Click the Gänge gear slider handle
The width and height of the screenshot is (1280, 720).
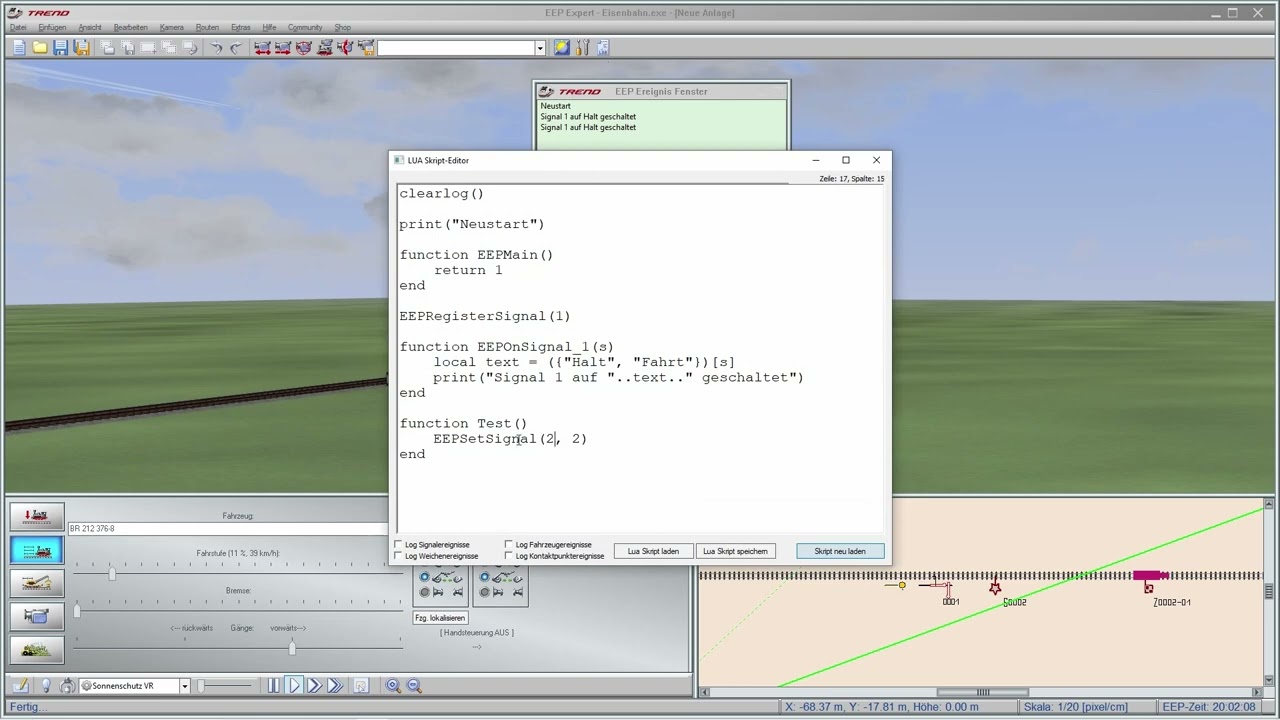coord(292,648)
